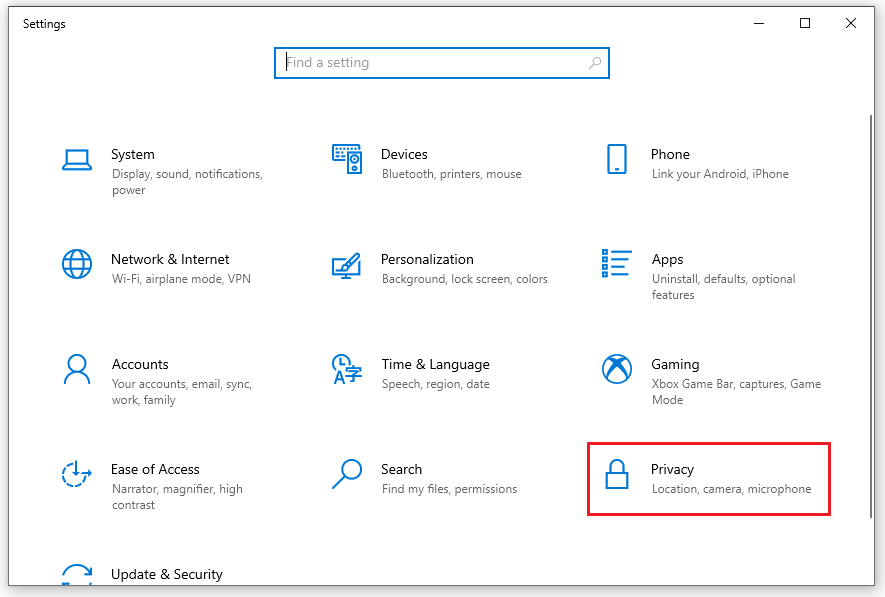The width and height of the screenshot is (885, 597).
Task: Select the Privacy heading
Action: (672, 469)
